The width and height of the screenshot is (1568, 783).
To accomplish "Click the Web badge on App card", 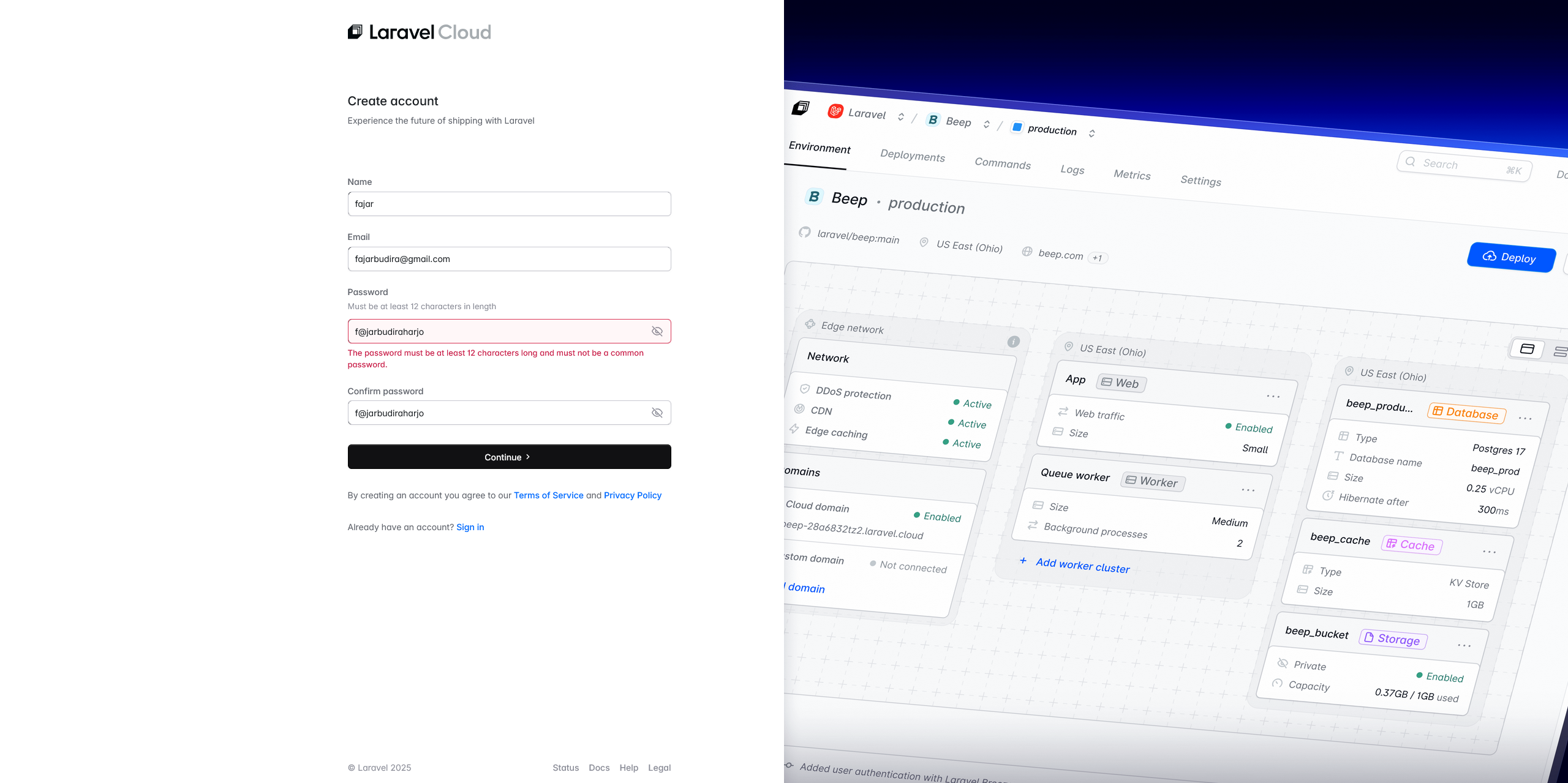I will click(x=1121, y=383).
